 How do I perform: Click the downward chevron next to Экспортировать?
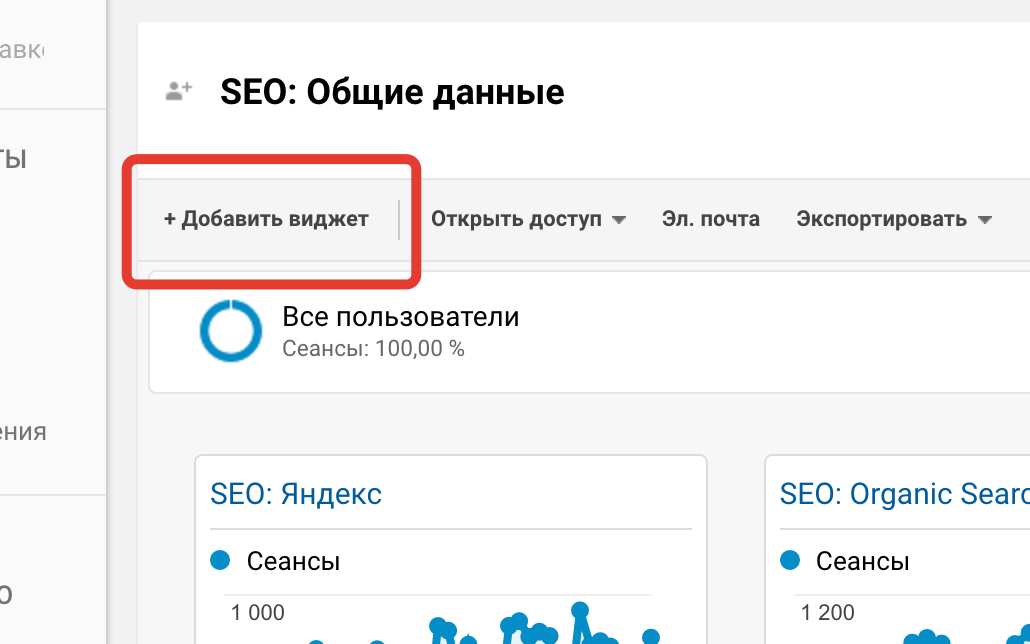point(985,219)
